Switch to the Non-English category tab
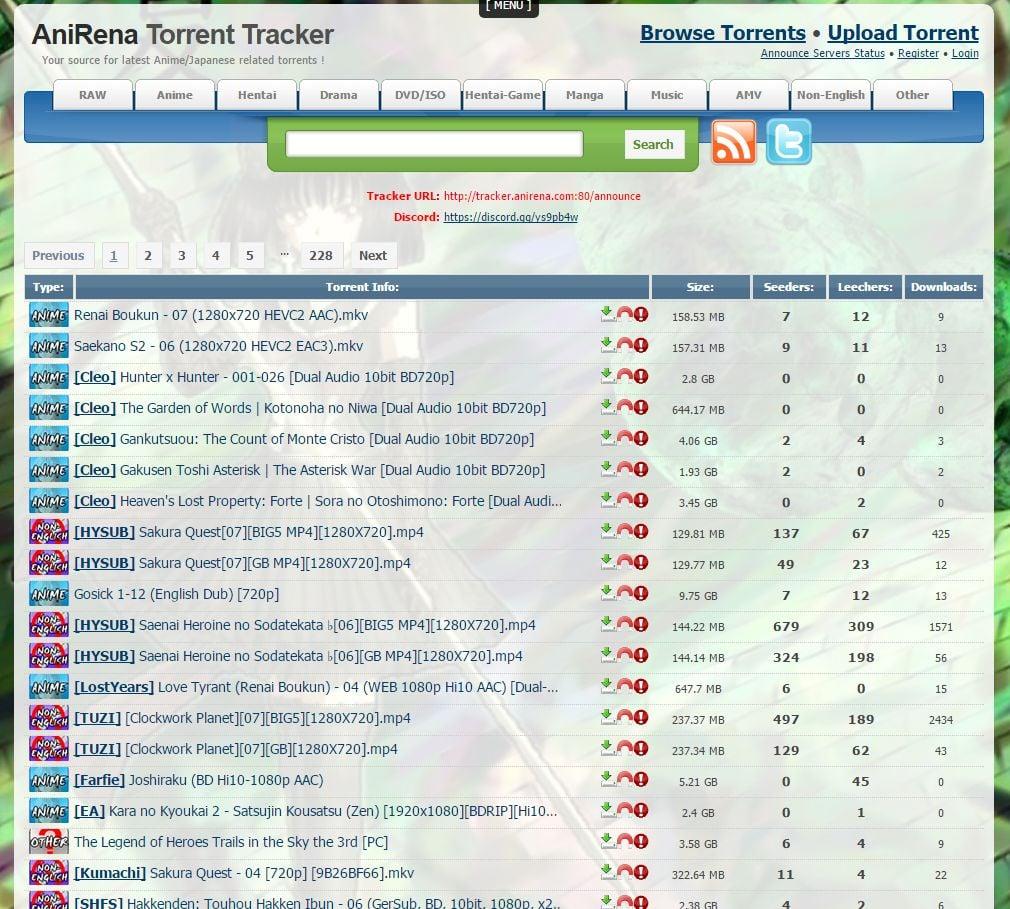Screen dimensions: 1010x909 pos(830,95)
